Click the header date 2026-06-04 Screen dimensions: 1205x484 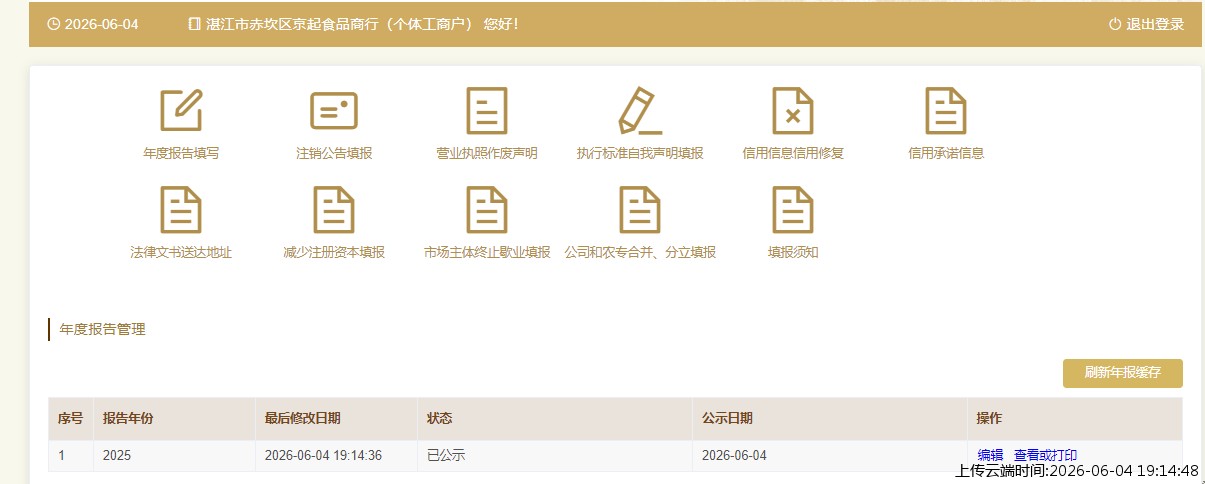(101, 24)
